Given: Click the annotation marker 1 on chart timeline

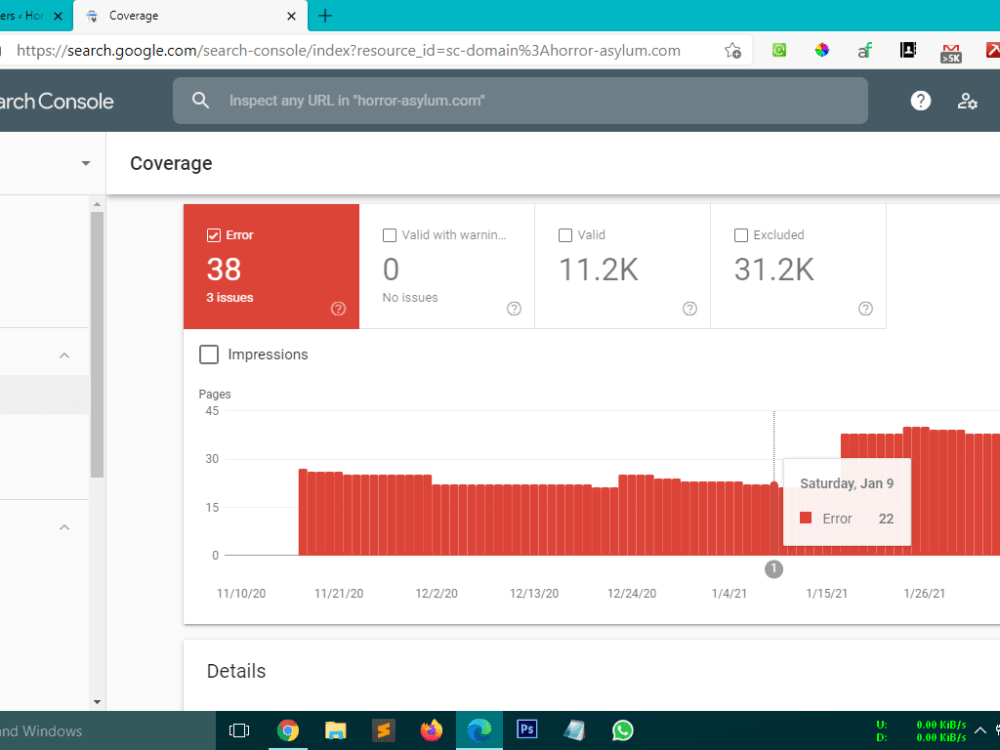Looking at the screenshot, I should tap(774, 569).
